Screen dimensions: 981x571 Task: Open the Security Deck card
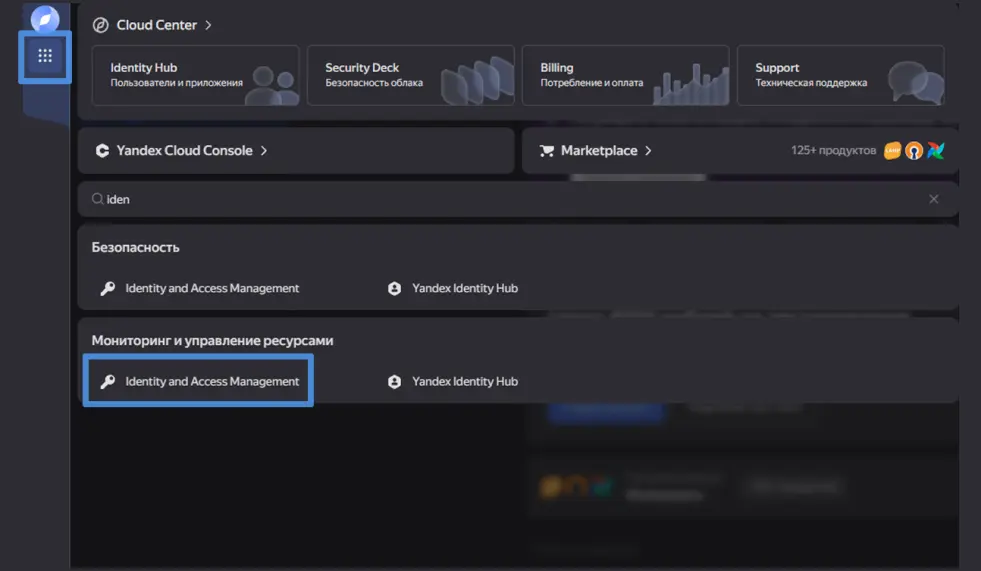click(410, 75)
